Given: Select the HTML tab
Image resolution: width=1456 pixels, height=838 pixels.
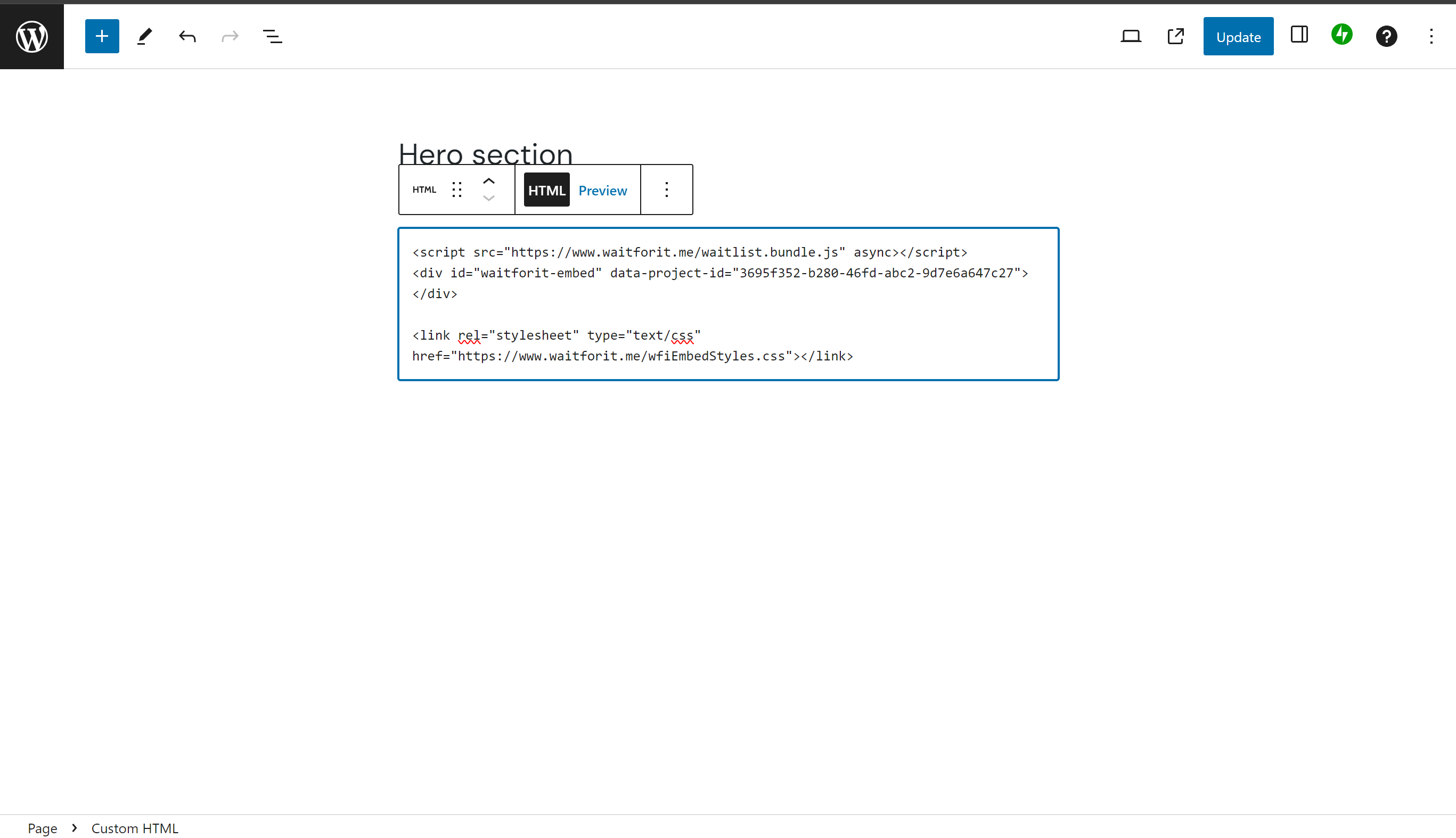Looking at the screenshot, I should click(546, 190).
